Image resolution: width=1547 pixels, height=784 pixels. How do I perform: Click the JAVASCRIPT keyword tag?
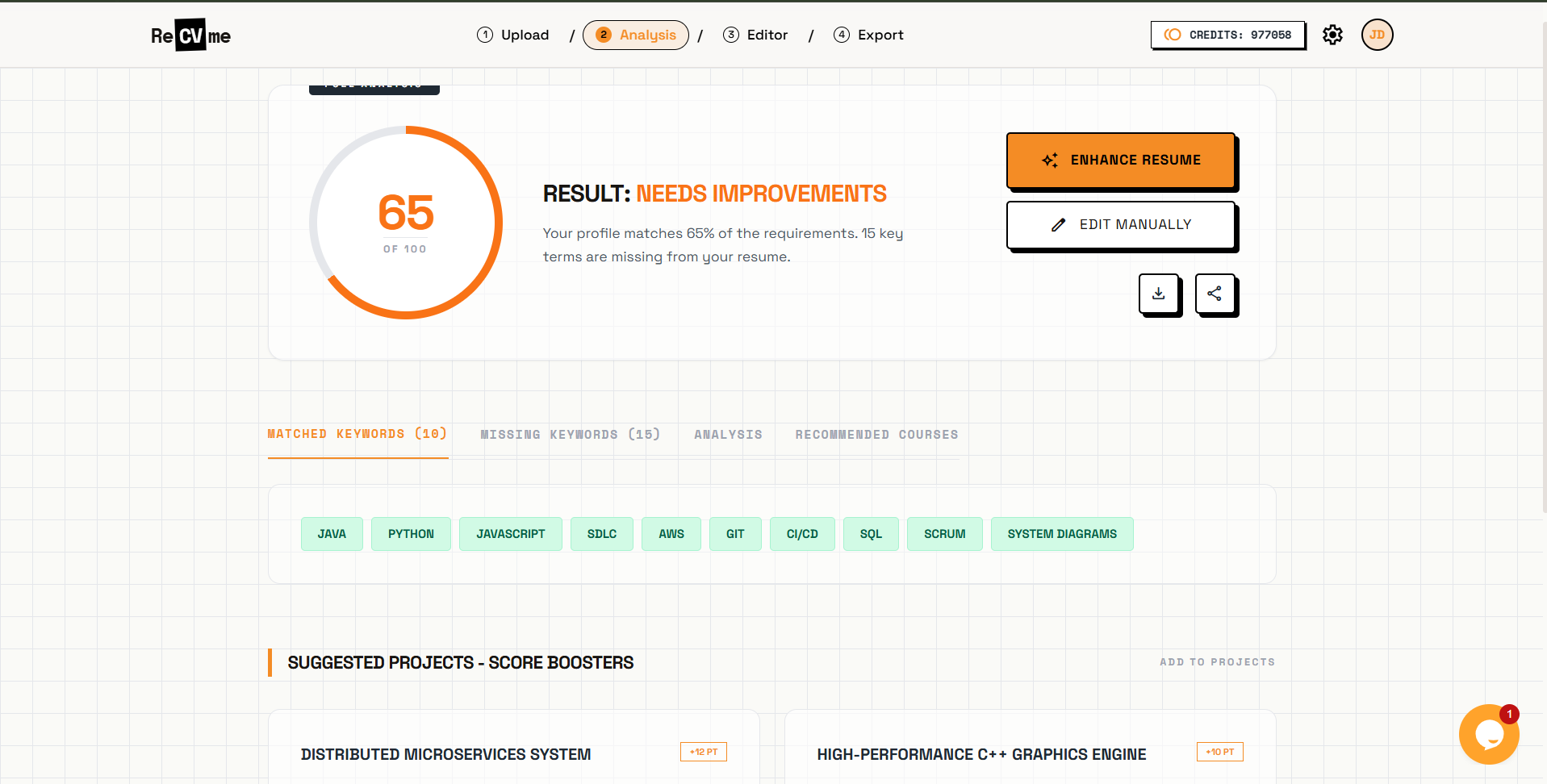[x=511, y=534]
